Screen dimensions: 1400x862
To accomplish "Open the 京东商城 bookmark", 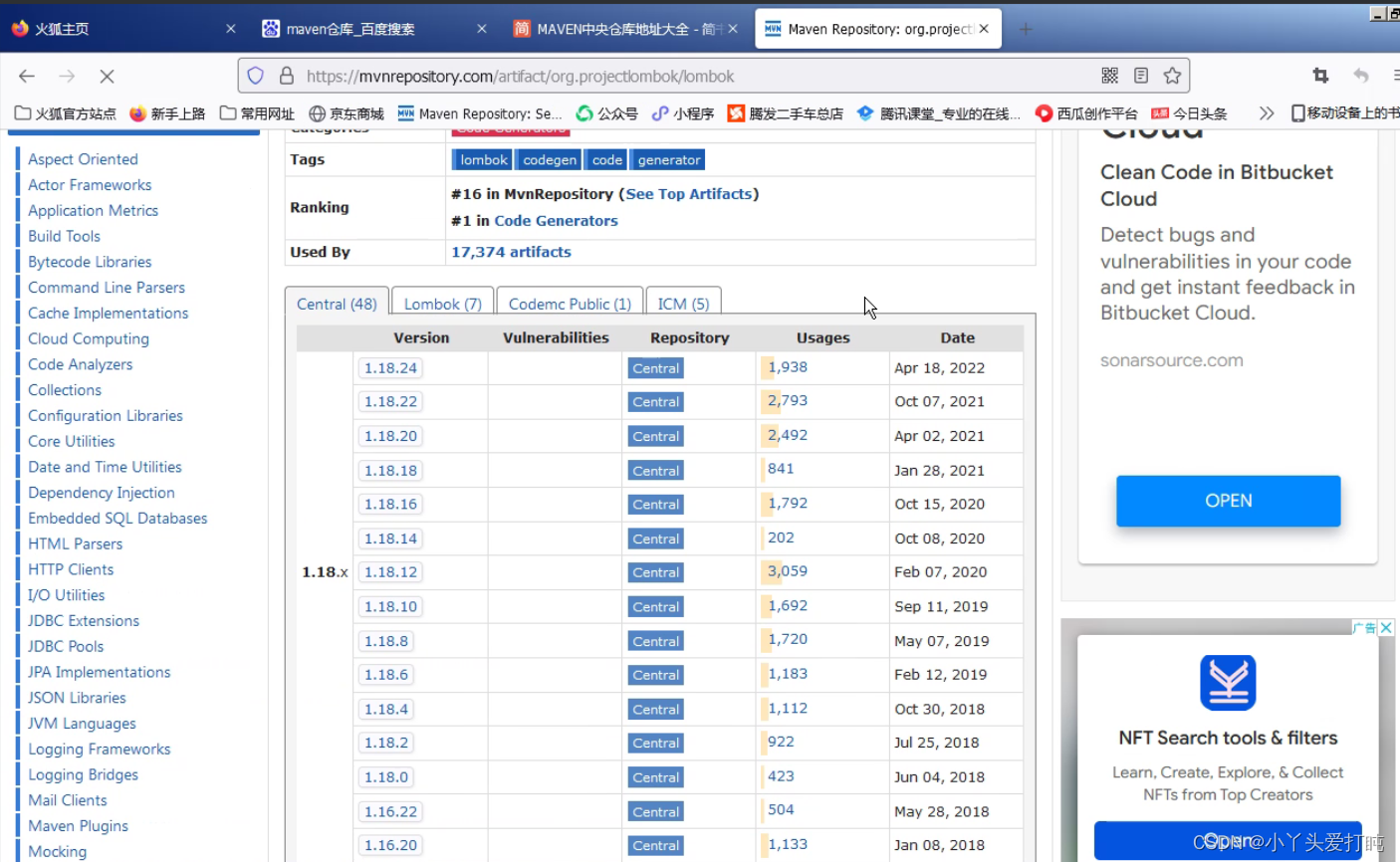I will [347, 113].
